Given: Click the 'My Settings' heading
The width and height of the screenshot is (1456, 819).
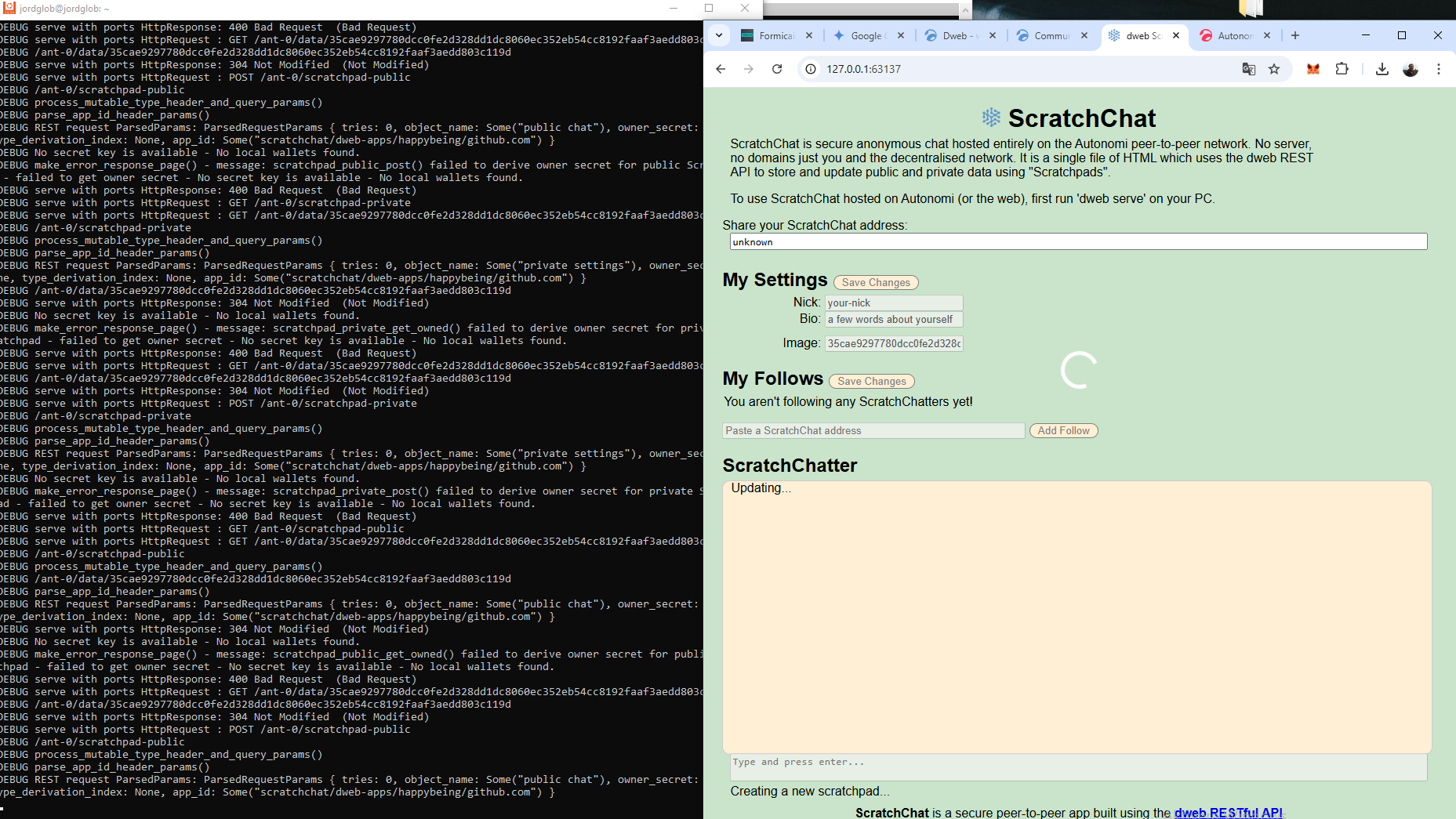Looking at the screenshot, I should tap(775, 280).
